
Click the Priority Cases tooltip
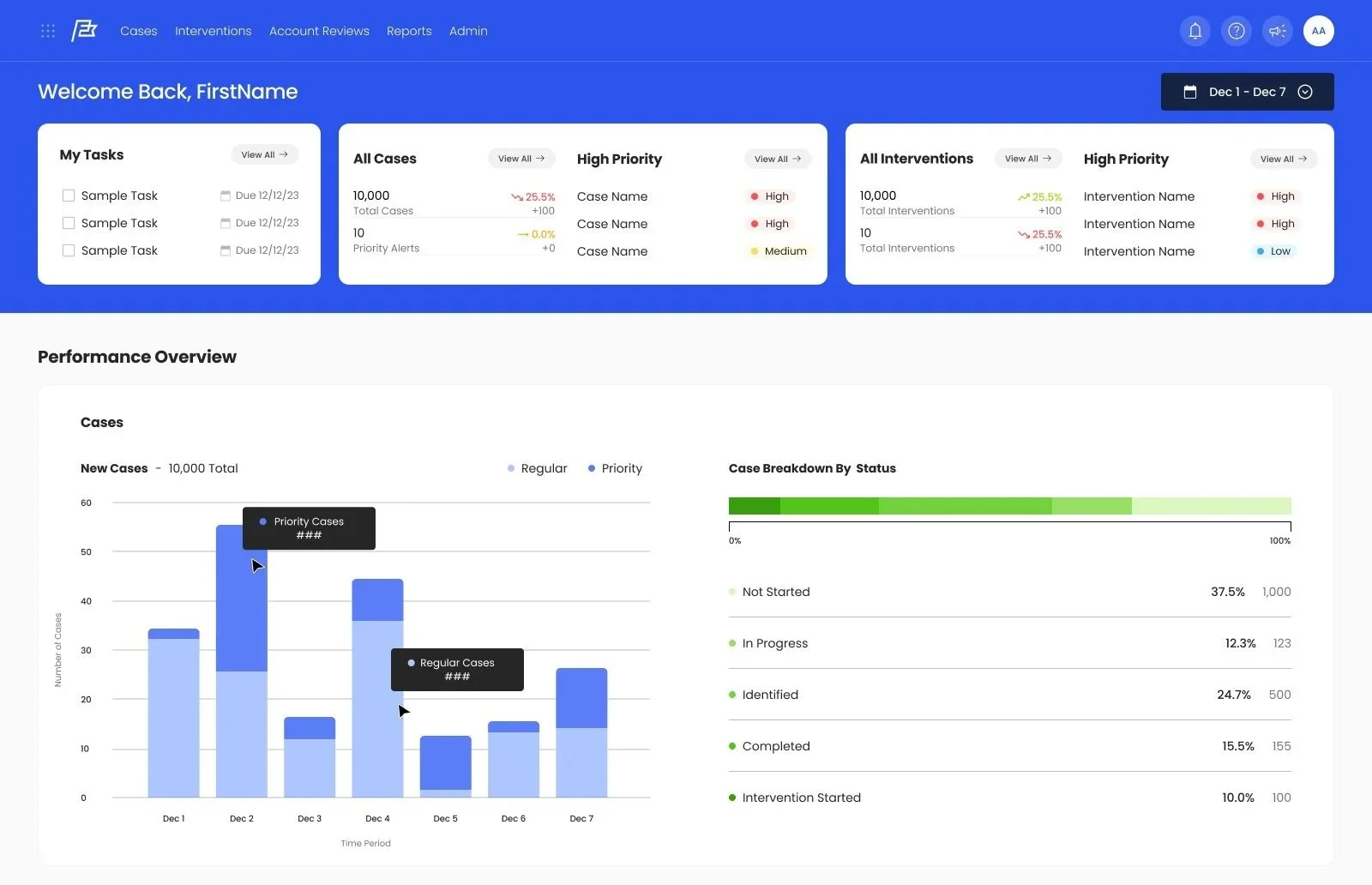[x=309, y=528]
